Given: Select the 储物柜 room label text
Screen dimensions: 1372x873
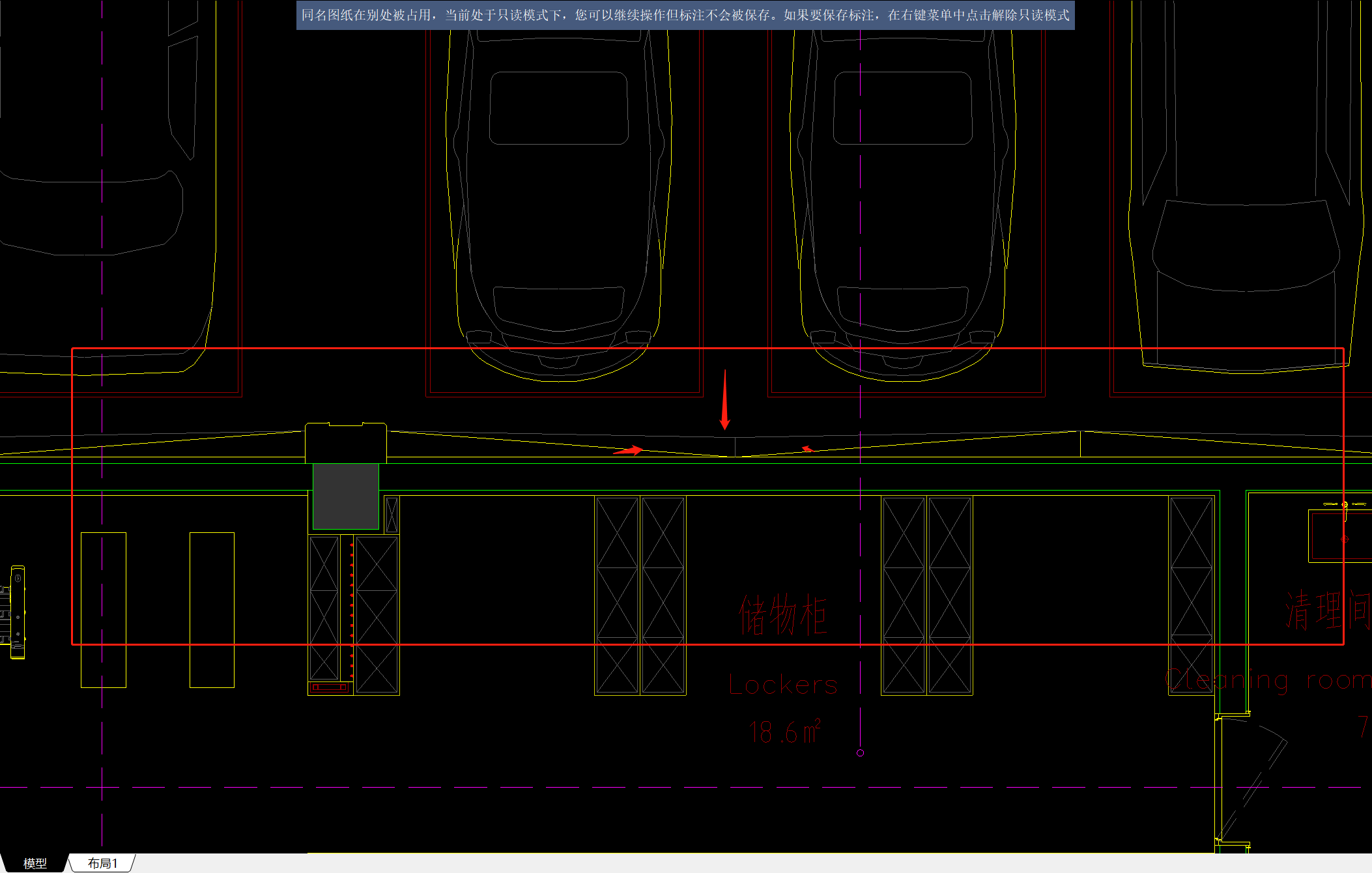Looking at the screenshot, I should click(x=783, y=614).
